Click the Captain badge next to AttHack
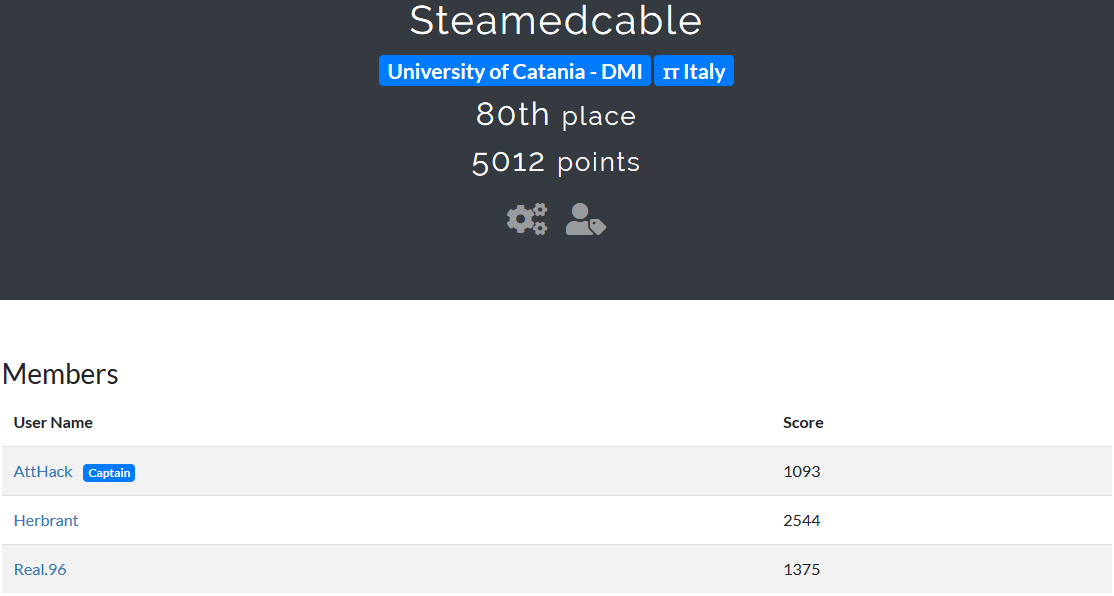The height and width of the screenshot is (596, 1114). click(x=109, y=473)
